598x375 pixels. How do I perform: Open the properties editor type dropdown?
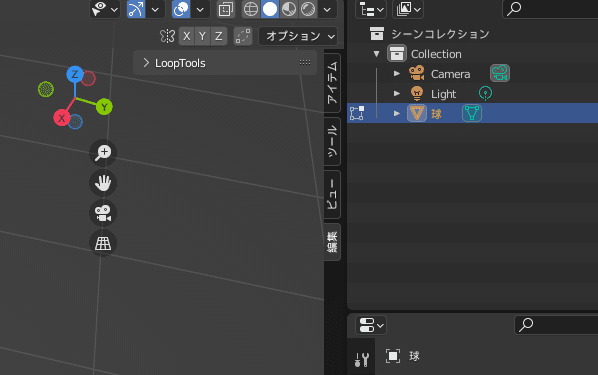pyautogui.click(x=371, y=325)
